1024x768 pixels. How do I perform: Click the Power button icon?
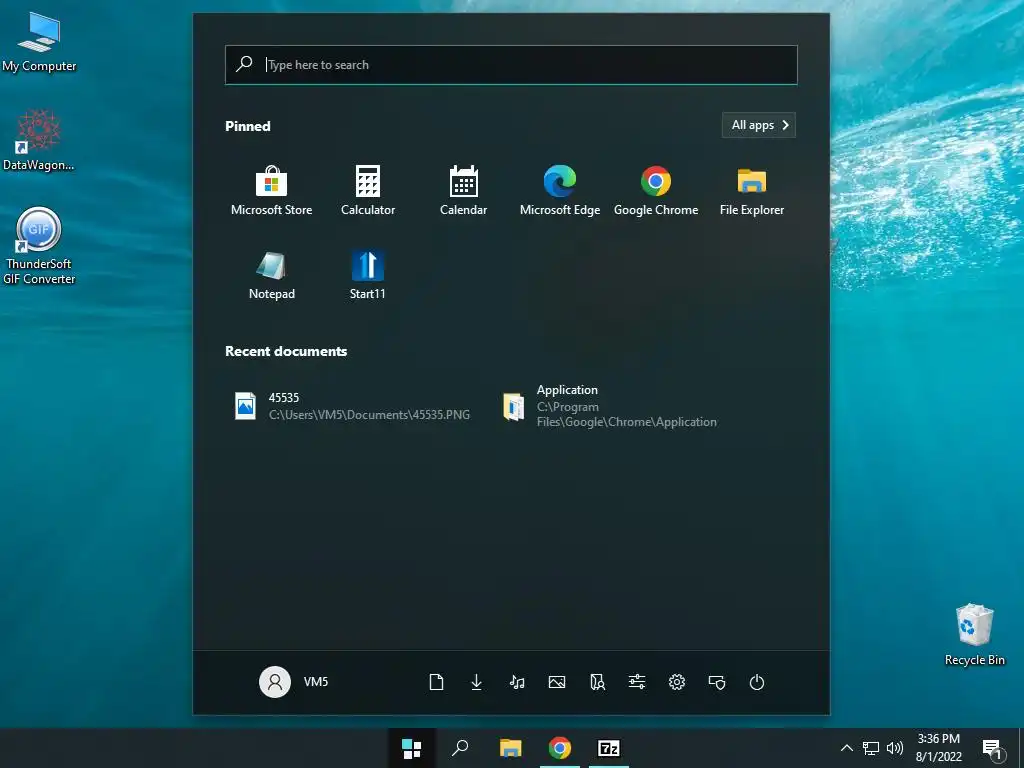757,682
